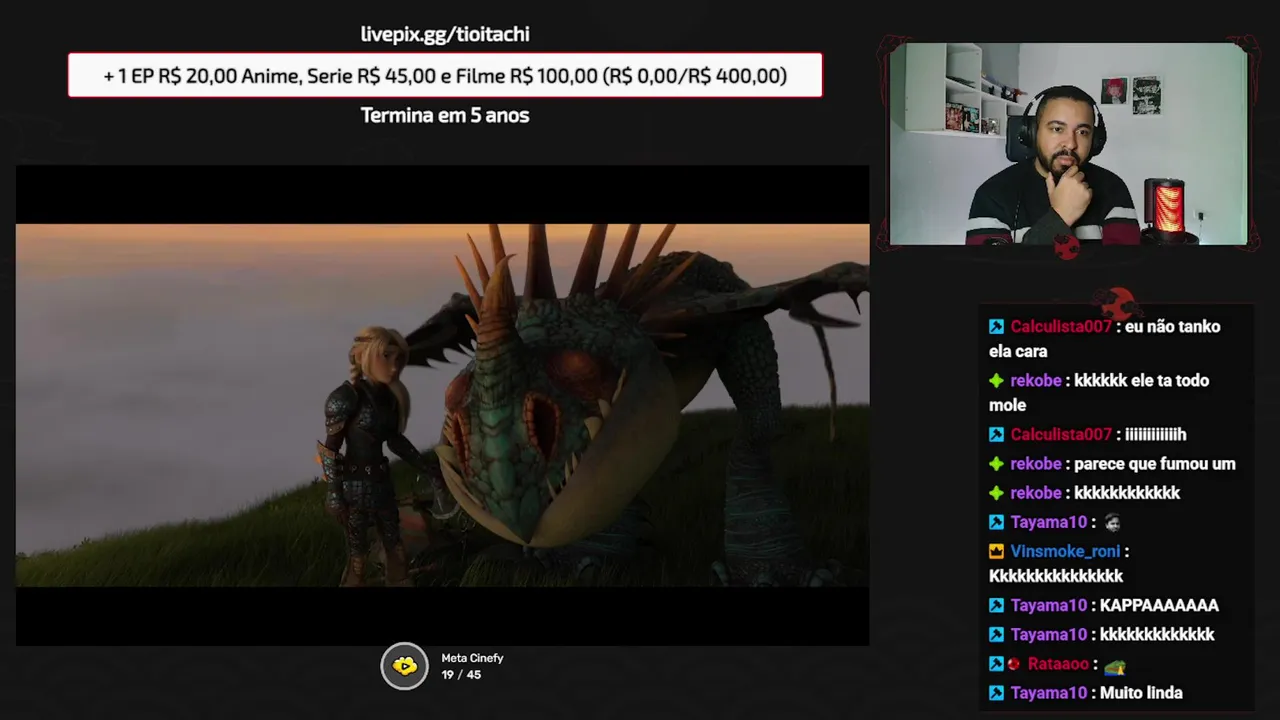Image resolution: width=1280 pixels, height=720 pixels.
Task: Click the 'parece que fumou um' message text
Action: (x=1155, y=464)
